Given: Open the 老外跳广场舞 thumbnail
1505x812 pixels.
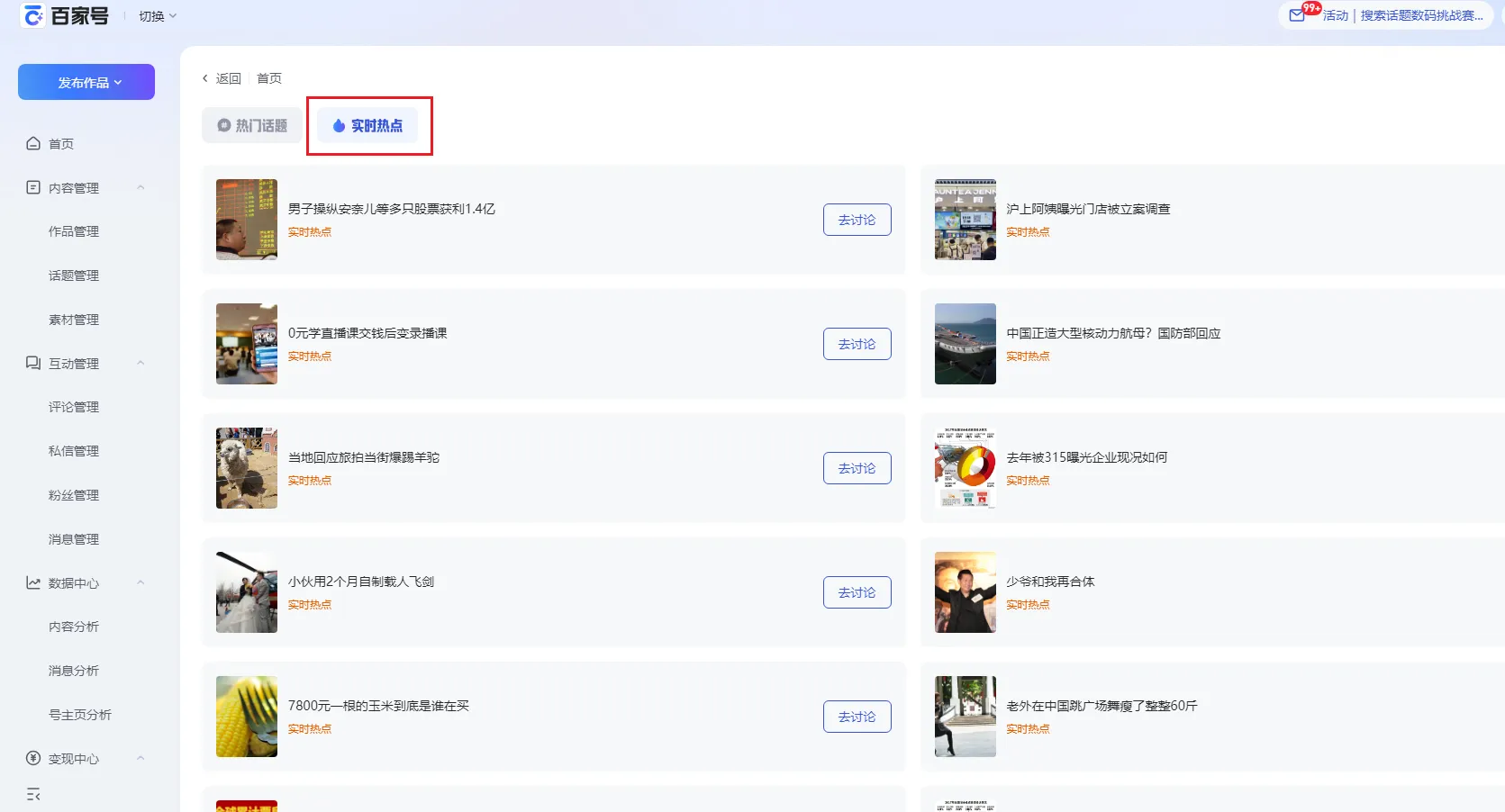Looking at the screenshot, I should pos(966,717).
